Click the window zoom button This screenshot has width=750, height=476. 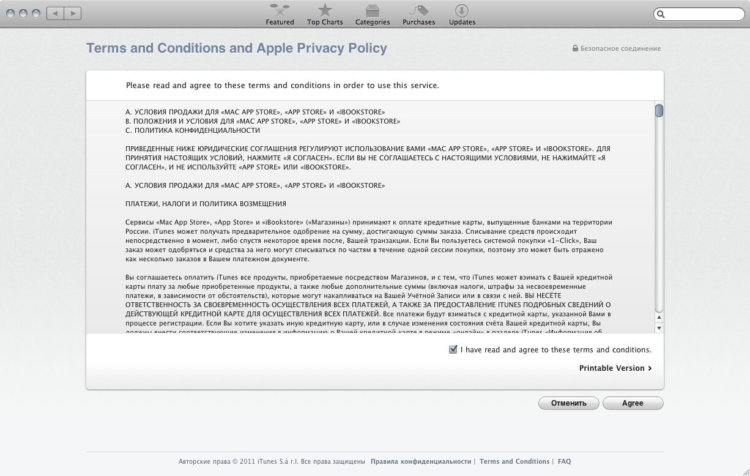36,13
